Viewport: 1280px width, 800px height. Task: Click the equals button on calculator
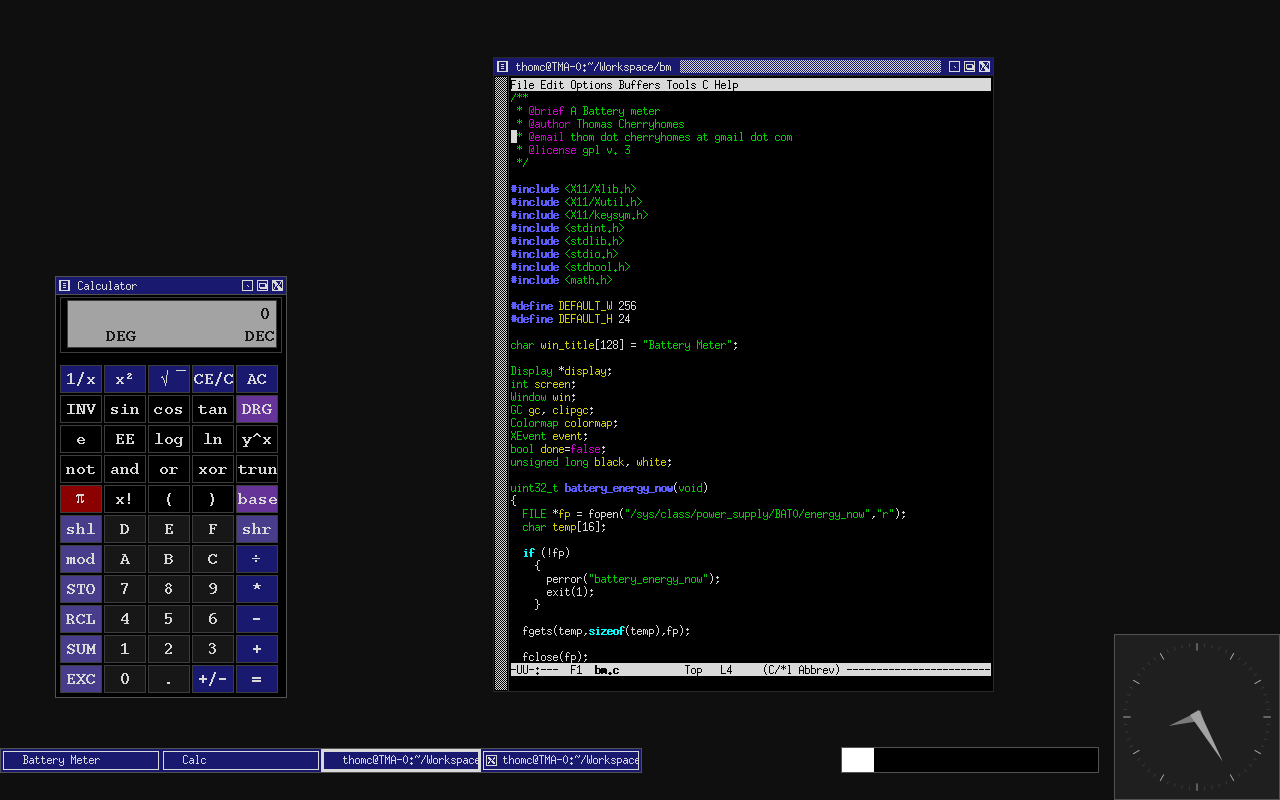[x=257, y=679]
